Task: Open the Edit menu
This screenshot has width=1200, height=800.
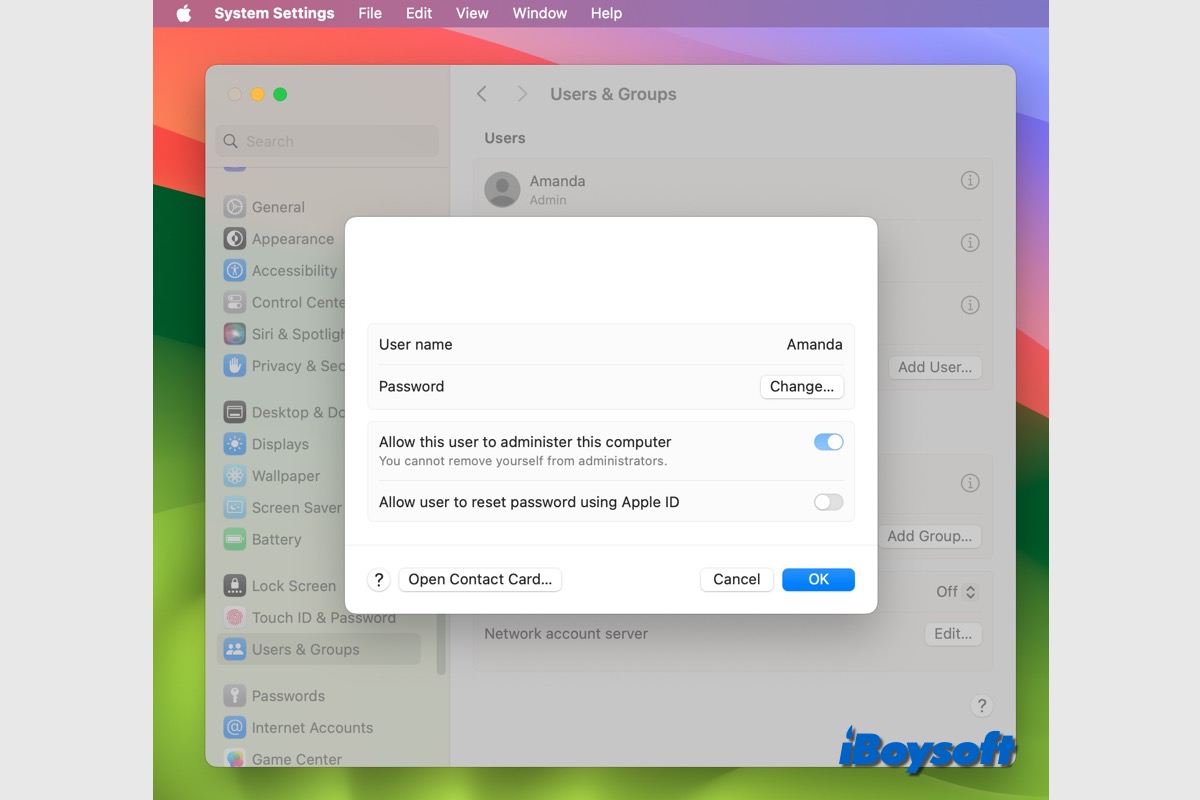Action: [x=419, y=13]
